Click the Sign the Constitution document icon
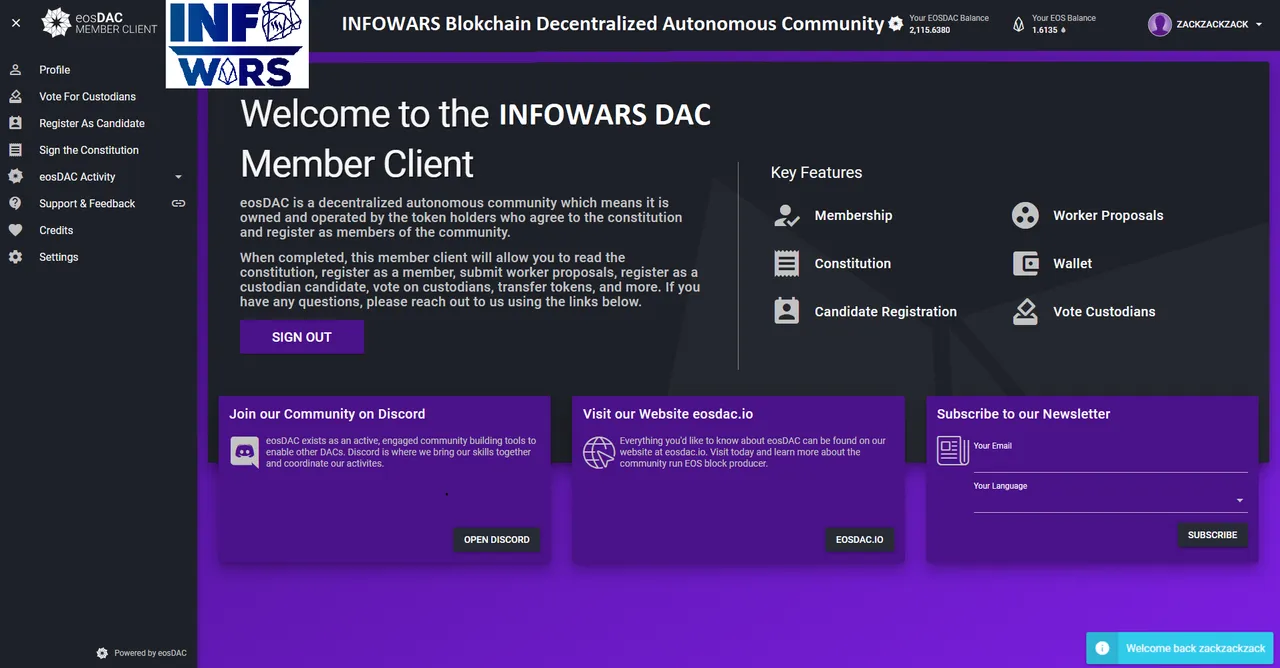This screenshot has width=1280, height=668. tap(15, 150)
